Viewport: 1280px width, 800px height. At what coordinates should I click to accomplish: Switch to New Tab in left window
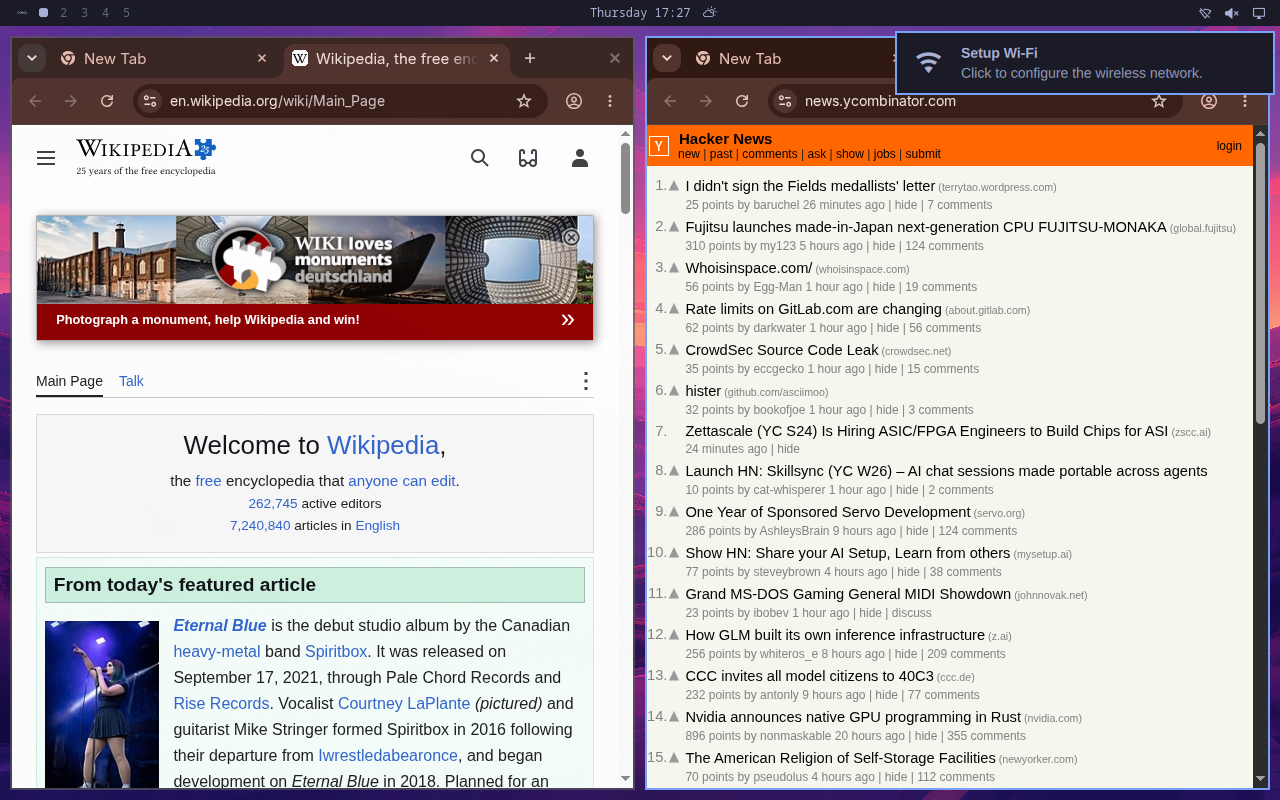[x=164, y=58]
